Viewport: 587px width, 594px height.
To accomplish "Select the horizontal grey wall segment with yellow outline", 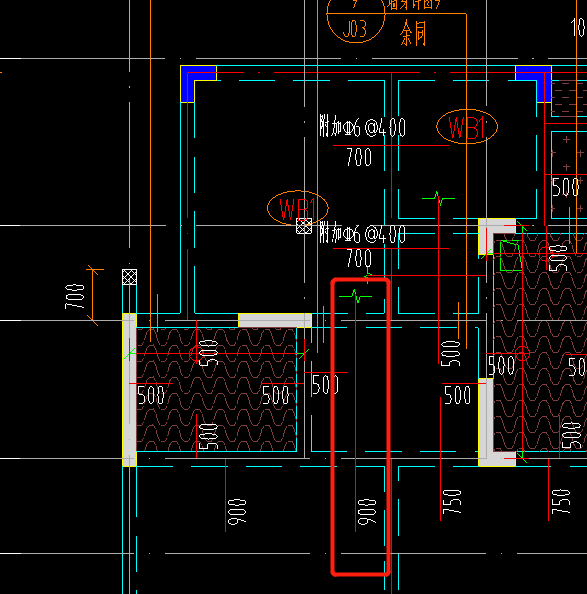I will [x=275, y=320].
